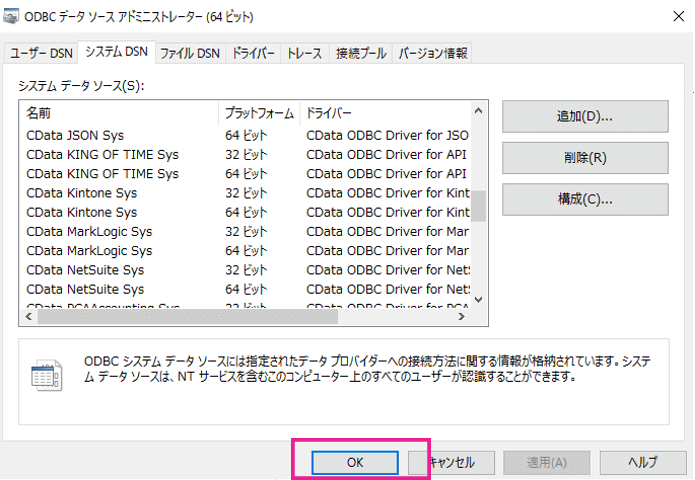
Task: Click 'CData ODBC Driver for JSO' driver cell
Action: tap(387, 135)
